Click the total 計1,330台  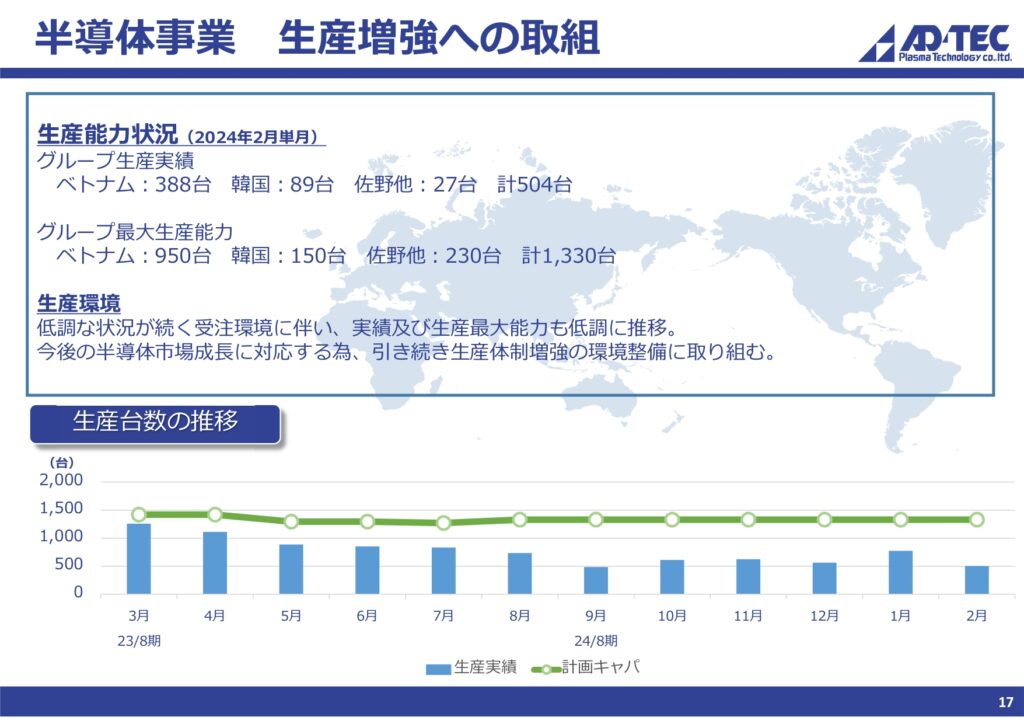(569, 255)
